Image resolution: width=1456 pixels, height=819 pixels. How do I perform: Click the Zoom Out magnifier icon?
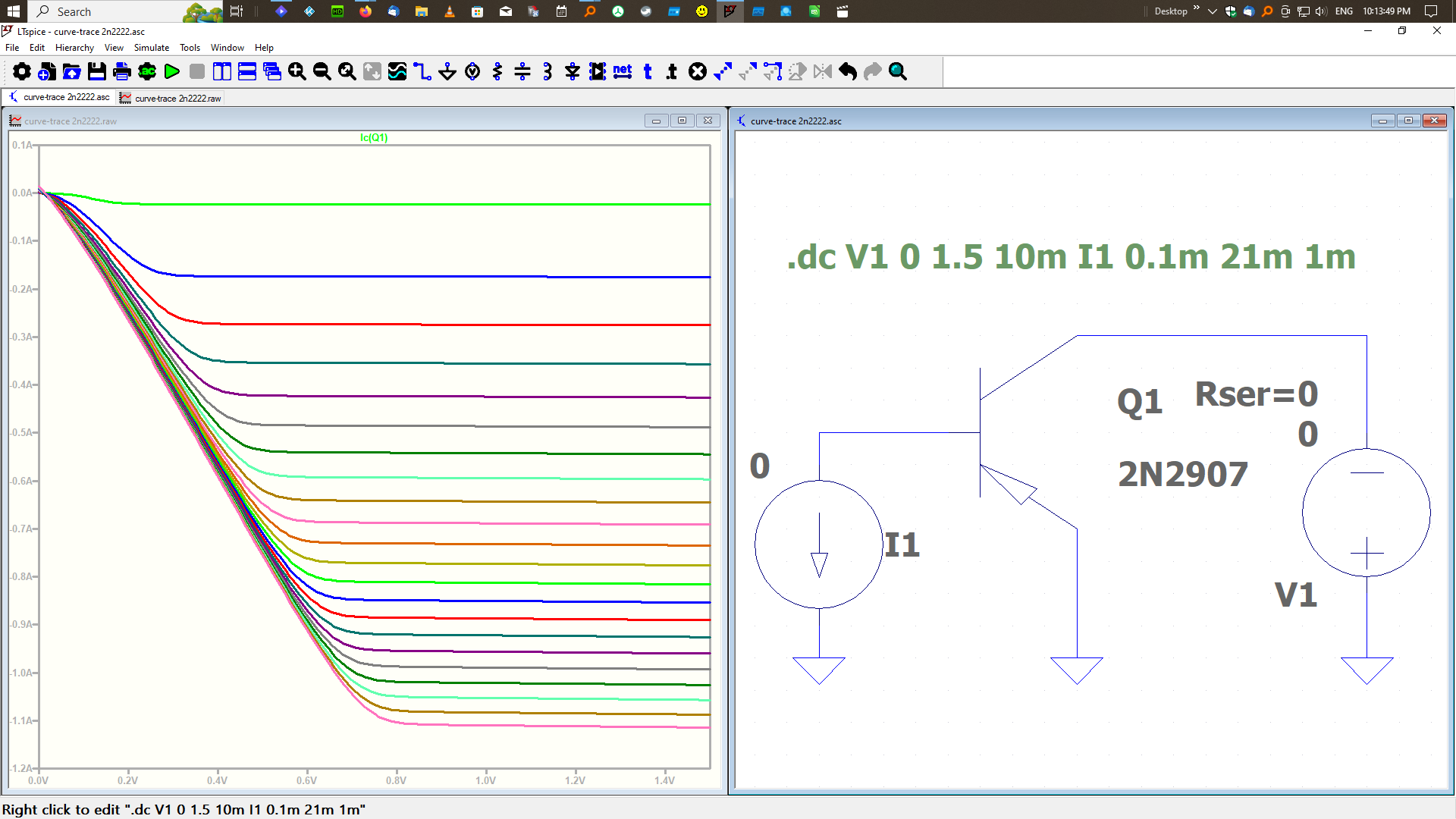pos(322,71)
